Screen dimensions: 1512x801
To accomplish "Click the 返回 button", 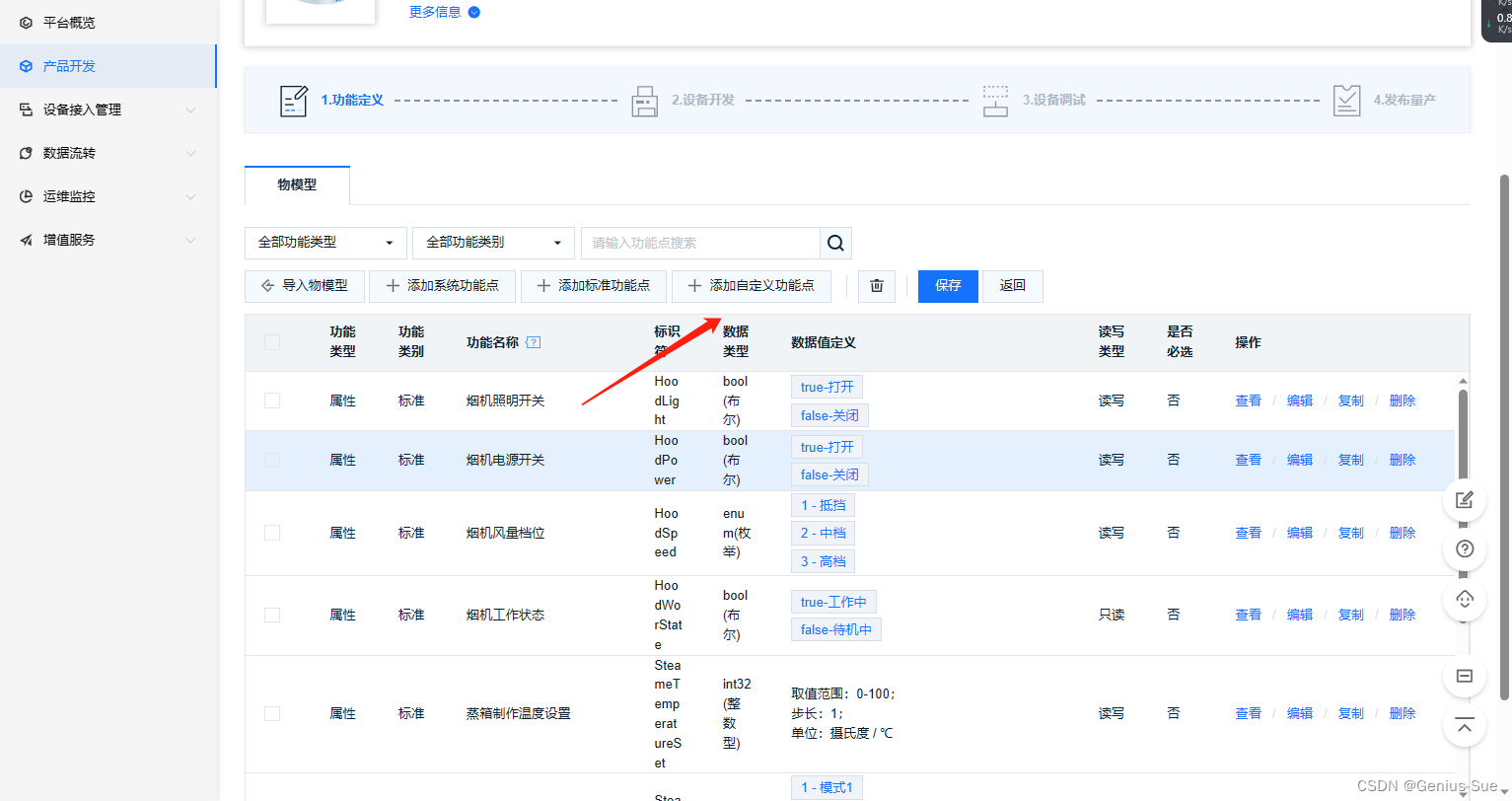I will pos(1013,286).
